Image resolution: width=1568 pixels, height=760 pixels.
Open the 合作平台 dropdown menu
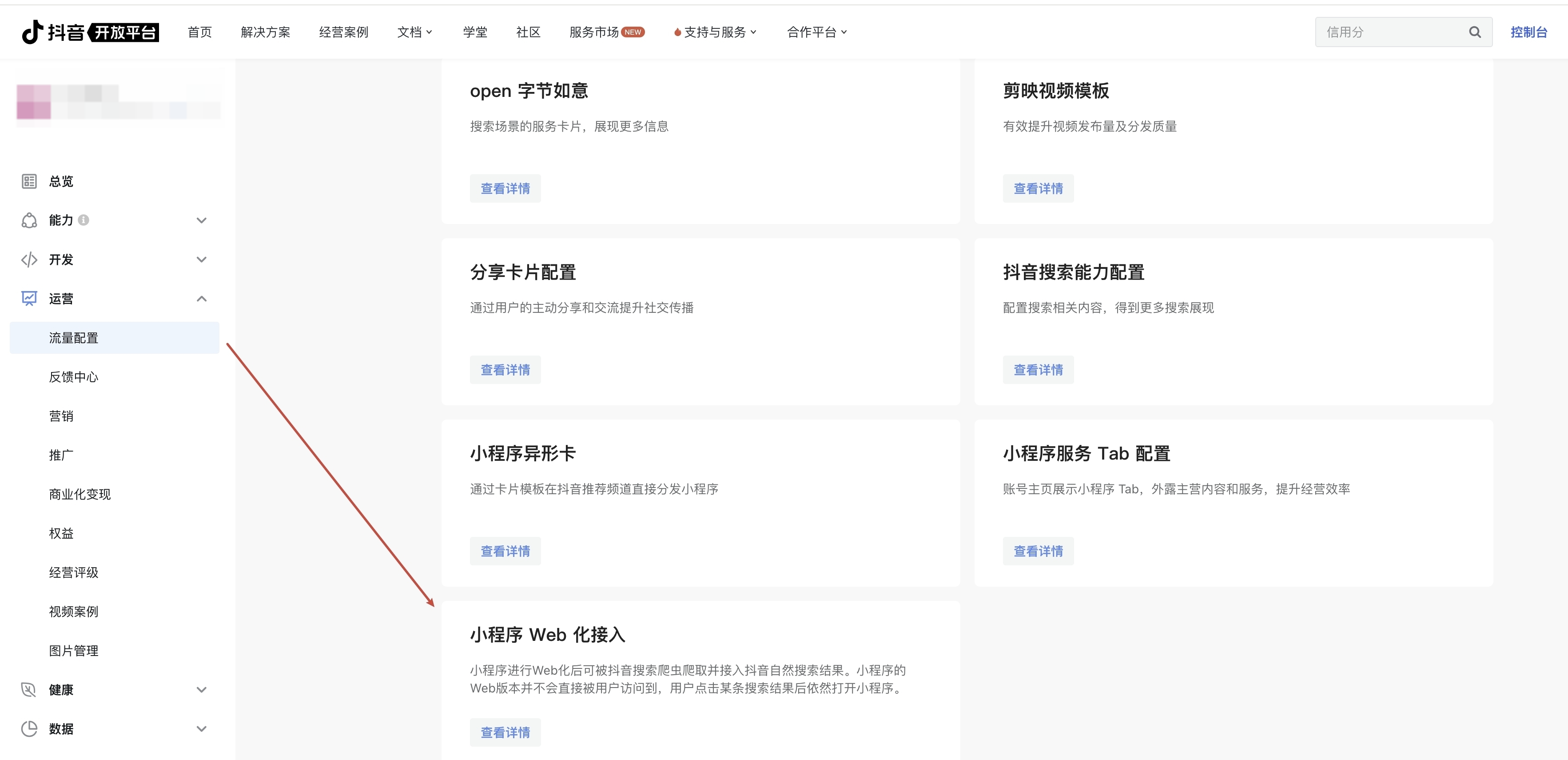coord(816,32)
